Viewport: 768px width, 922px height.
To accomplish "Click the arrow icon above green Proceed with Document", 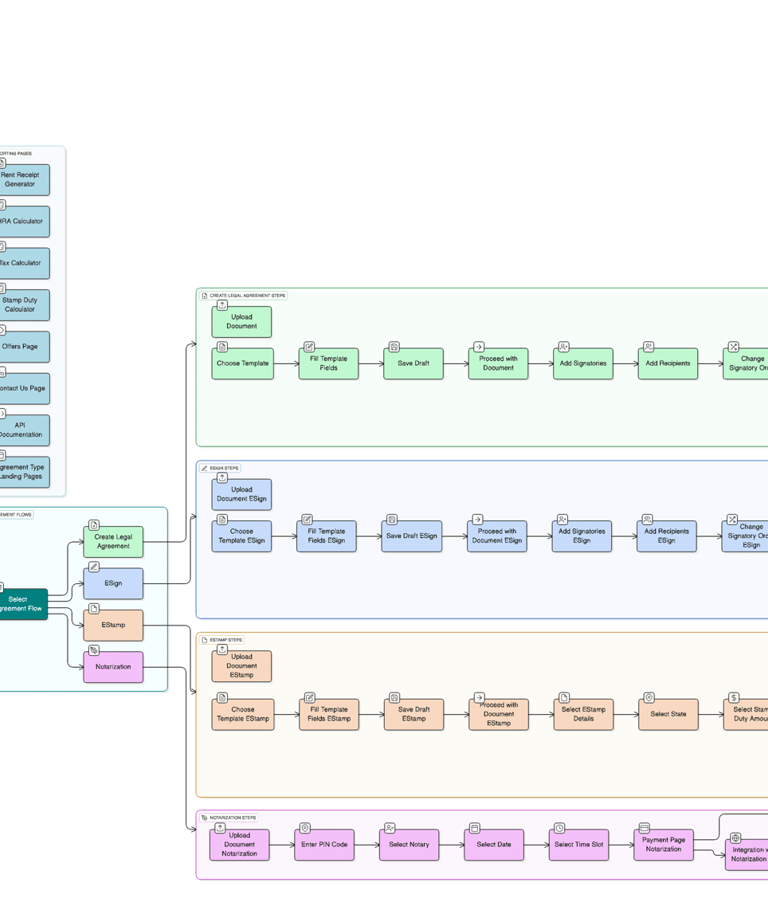I will coord(479,347).
